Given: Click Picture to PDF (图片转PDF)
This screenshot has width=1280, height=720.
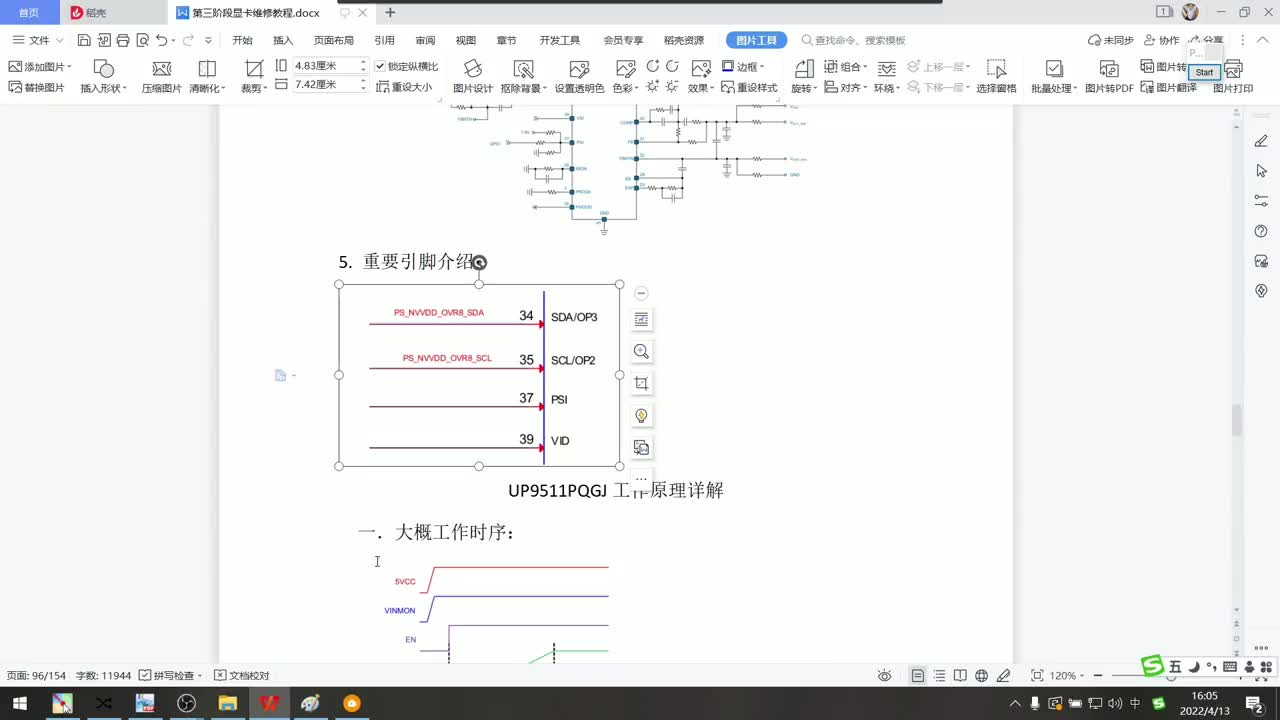Looking at the screenshot, I should click(1109, 75).
